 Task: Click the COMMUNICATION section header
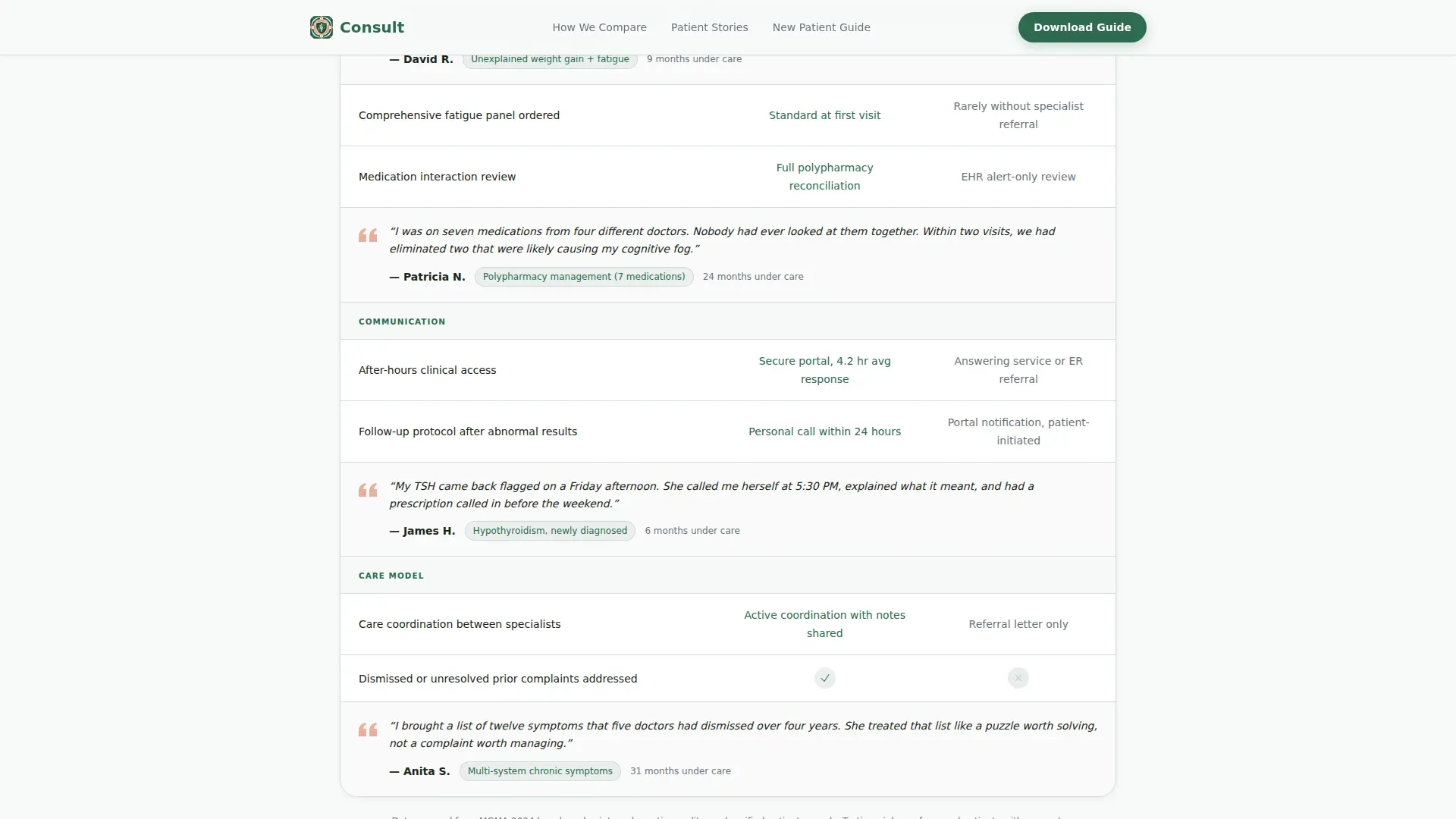402,322
